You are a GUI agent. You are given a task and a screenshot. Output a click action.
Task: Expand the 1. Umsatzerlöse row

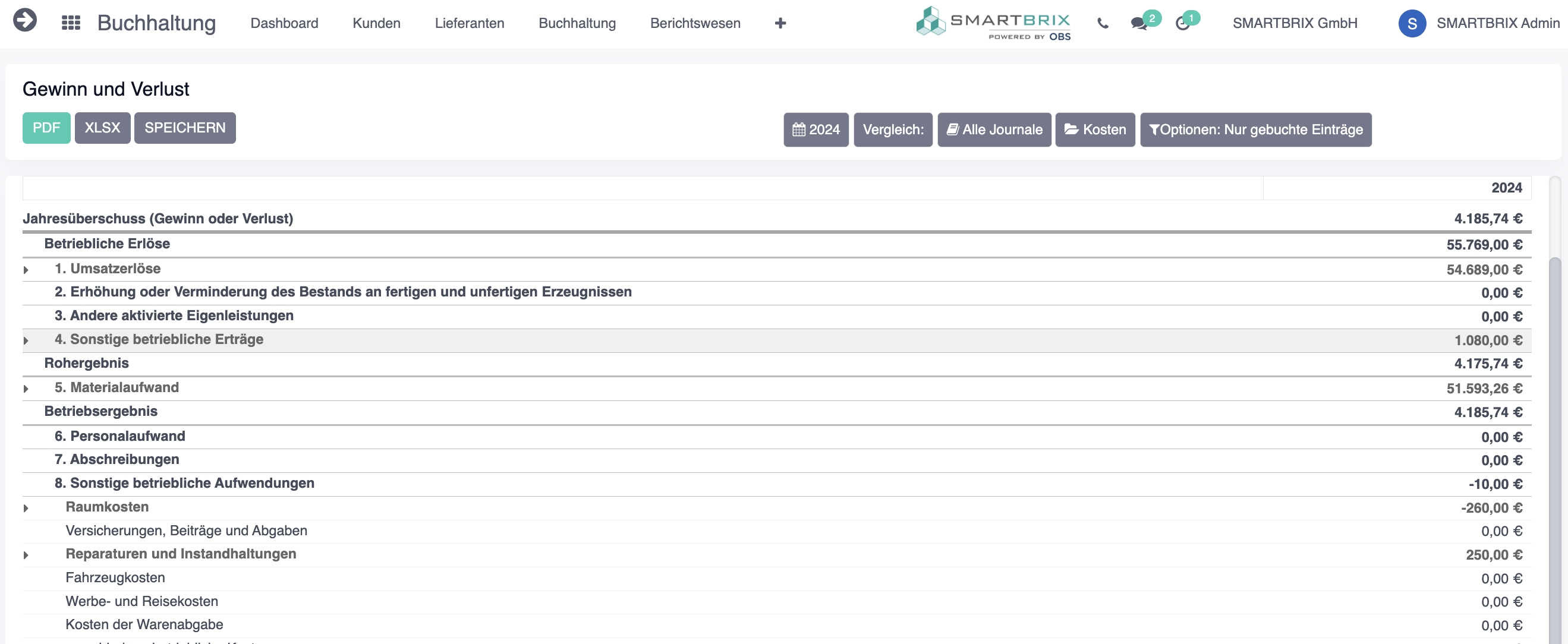[x=26, y=269]
